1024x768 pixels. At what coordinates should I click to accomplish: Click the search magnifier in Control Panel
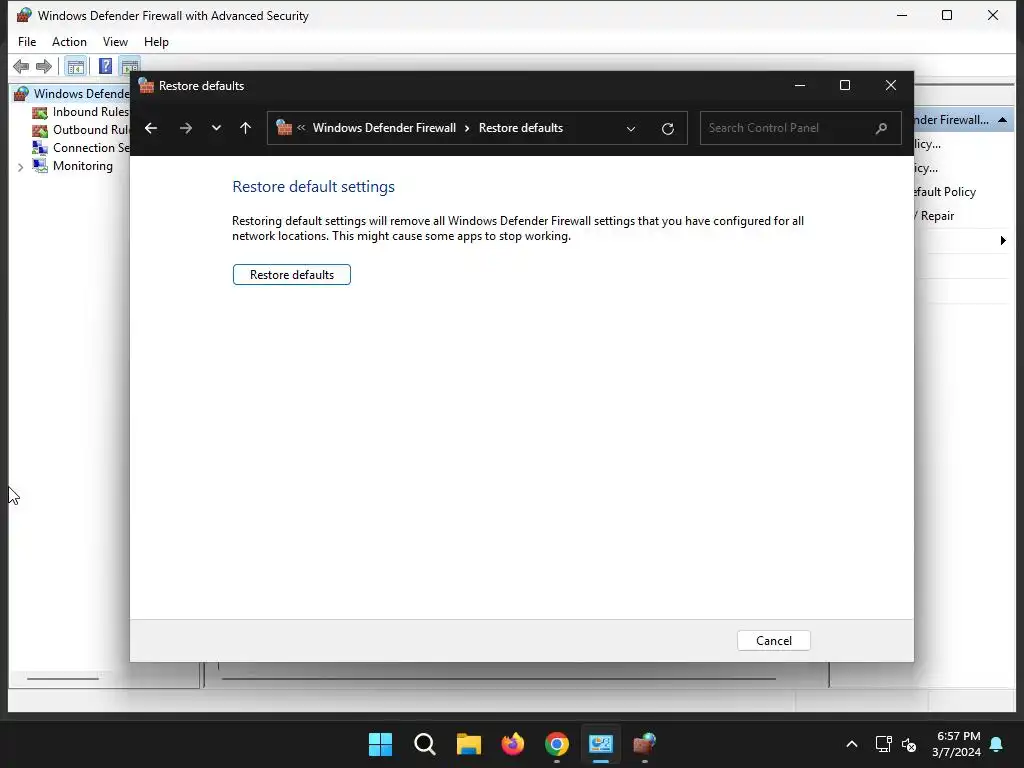pos(881,128)
